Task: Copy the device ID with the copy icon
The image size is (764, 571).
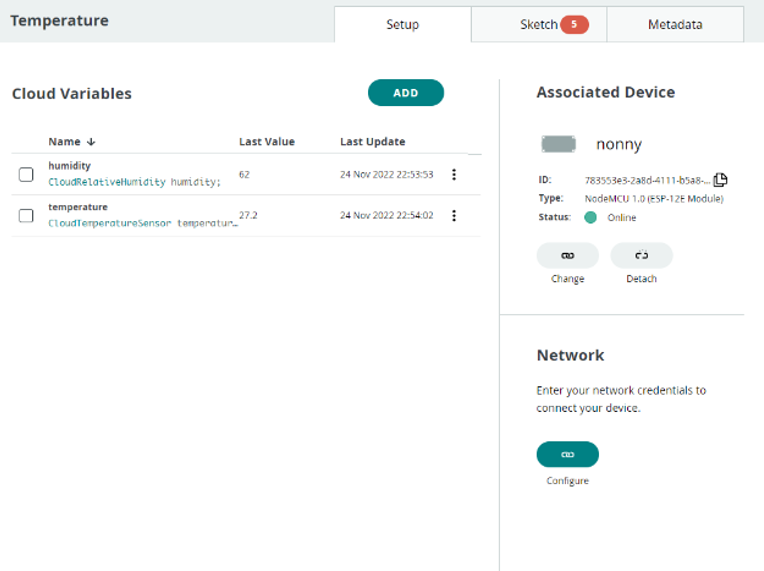Action: (720, 180)
